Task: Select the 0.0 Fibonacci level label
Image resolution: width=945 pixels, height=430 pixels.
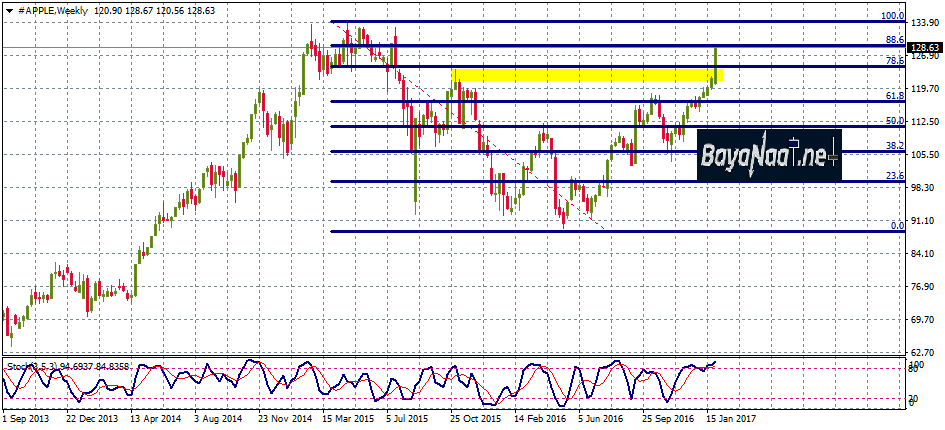Action: pos(897,226)
